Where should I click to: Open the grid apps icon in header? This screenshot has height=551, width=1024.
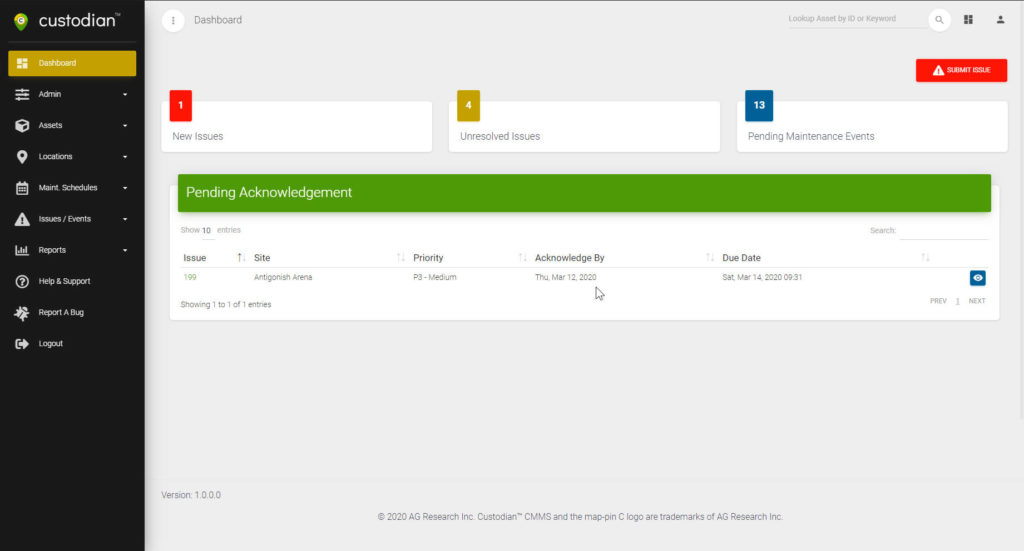968,20
